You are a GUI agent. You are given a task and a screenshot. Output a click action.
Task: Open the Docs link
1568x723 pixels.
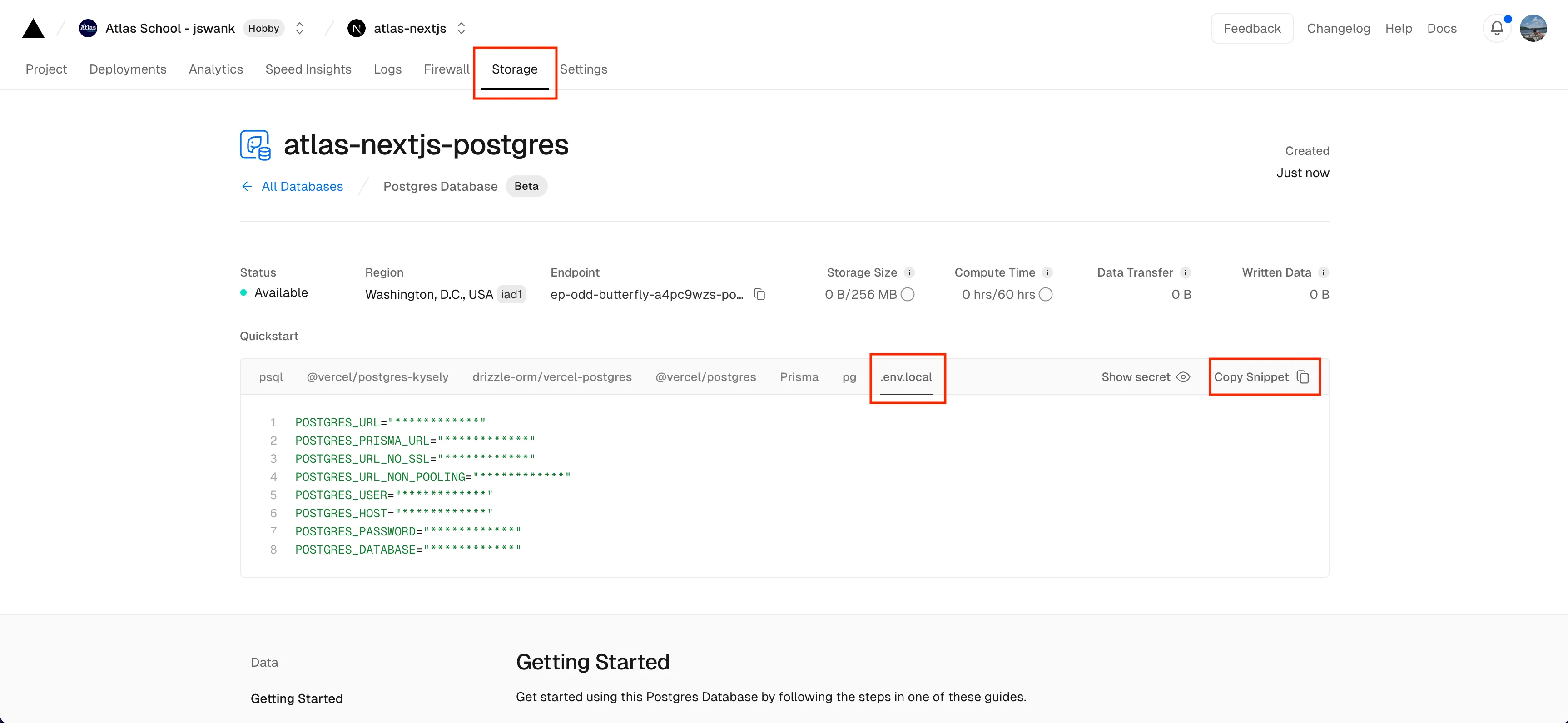click(1442, 28)
